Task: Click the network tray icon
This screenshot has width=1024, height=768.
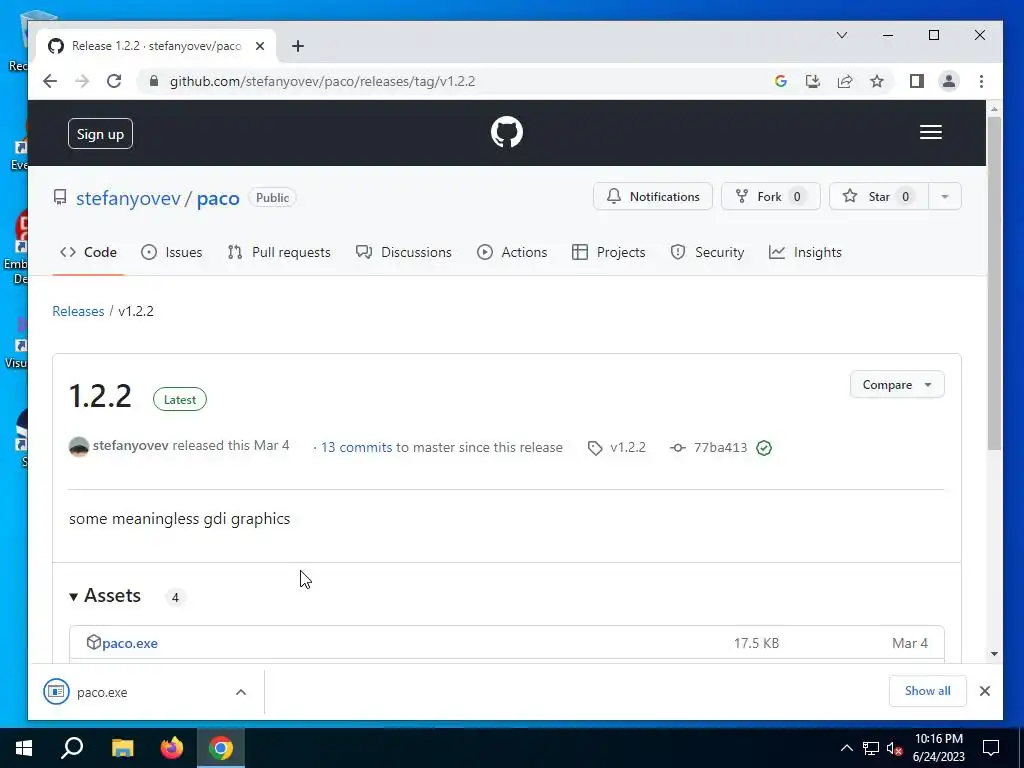Action: (x=871, y=748)
